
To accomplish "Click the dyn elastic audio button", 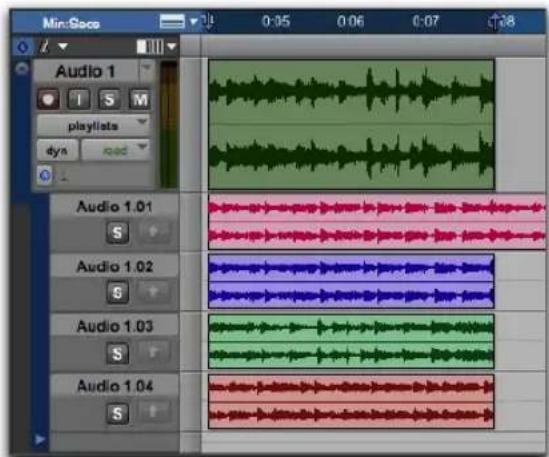I will point(57,151).
